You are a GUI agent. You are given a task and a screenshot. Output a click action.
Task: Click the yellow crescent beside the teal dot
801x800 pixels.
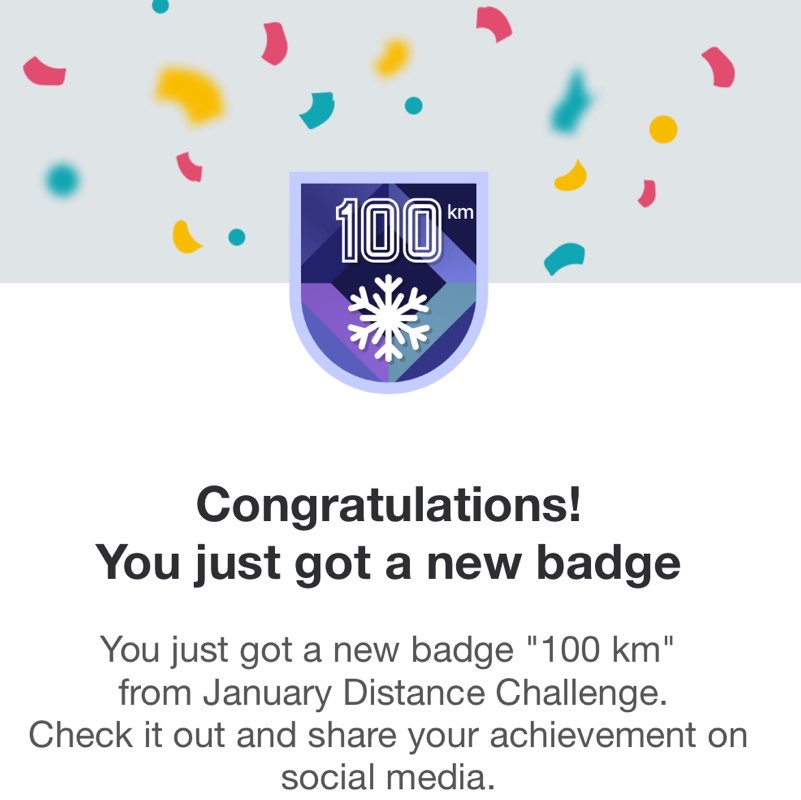coord(186,237)
